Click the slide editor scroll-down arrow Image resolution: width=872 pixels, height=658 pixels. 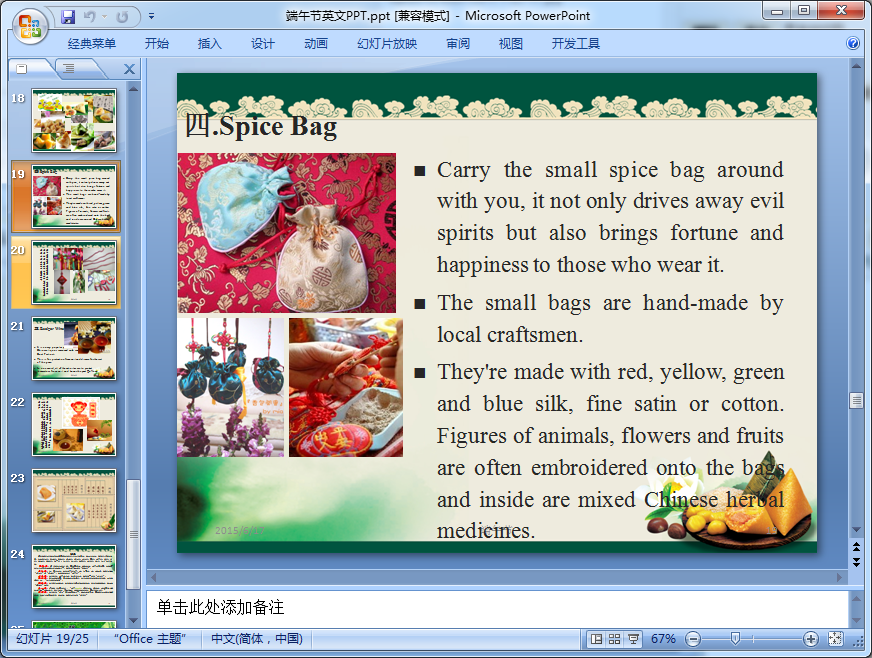point(856,530)
